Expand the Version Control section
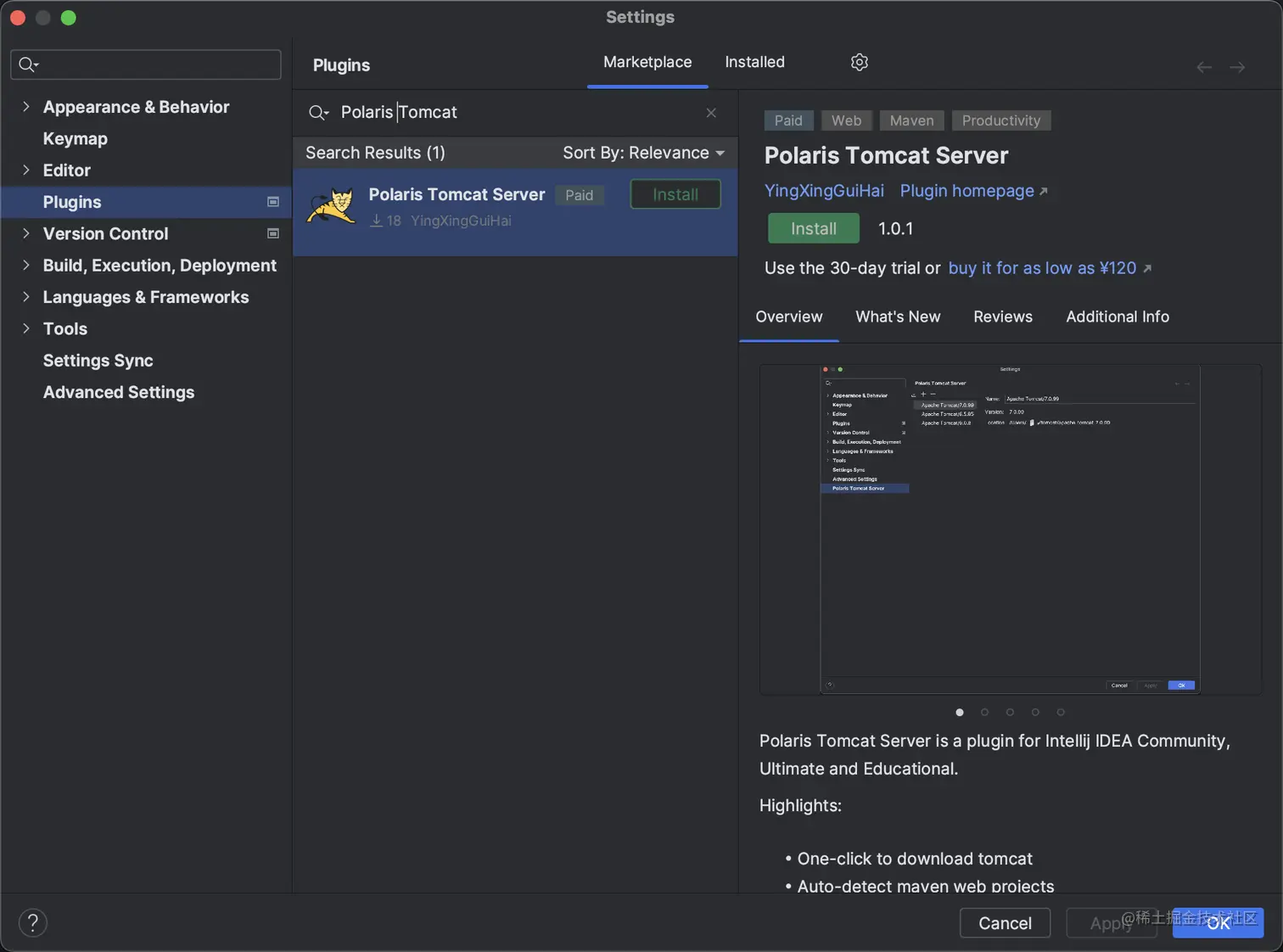This screenshot has width=1283, height=952. click(x=26, y=233)
